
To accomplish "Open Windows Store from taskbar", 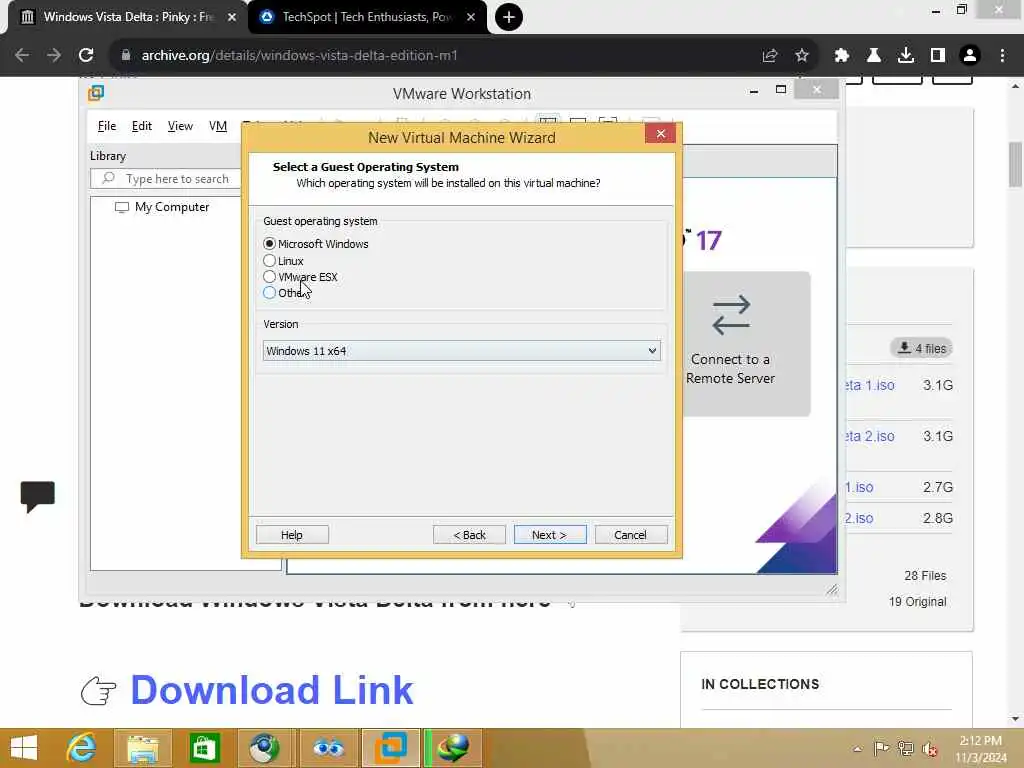I will [204, 748].
